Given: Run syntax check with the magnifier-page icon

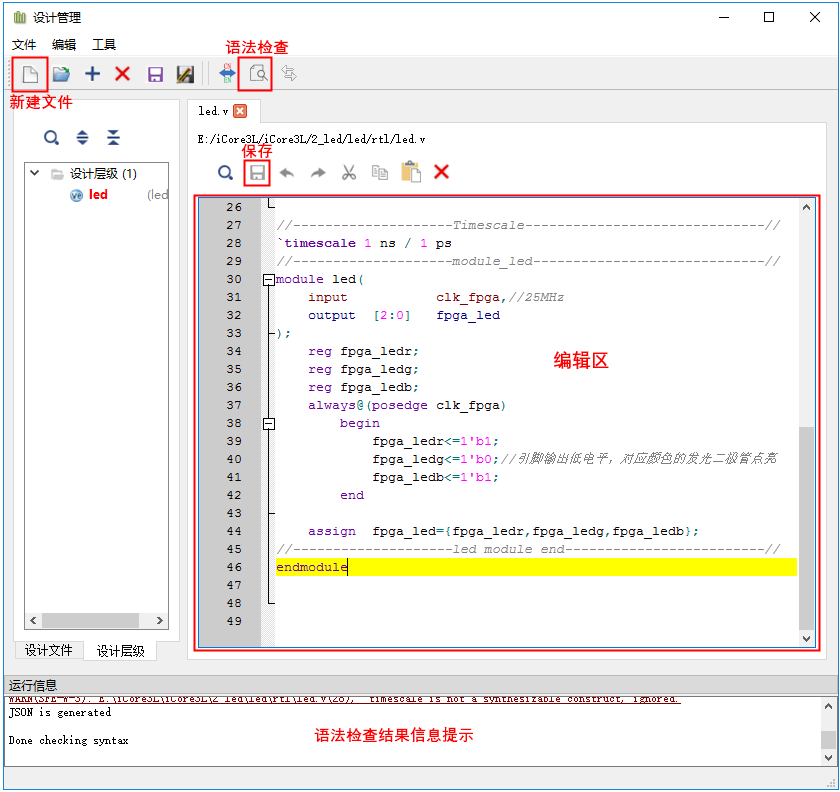Looking at the screenshot, I should (258, 74).
